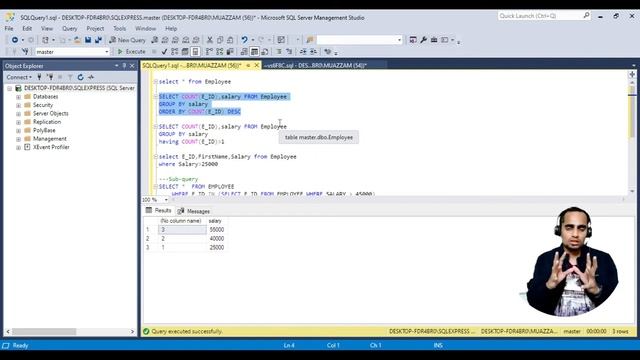The image size is (640, 360).
Task: Collapse the DESKTOP SQLEXPRESS server node
Action: click(x=9, y=88)
